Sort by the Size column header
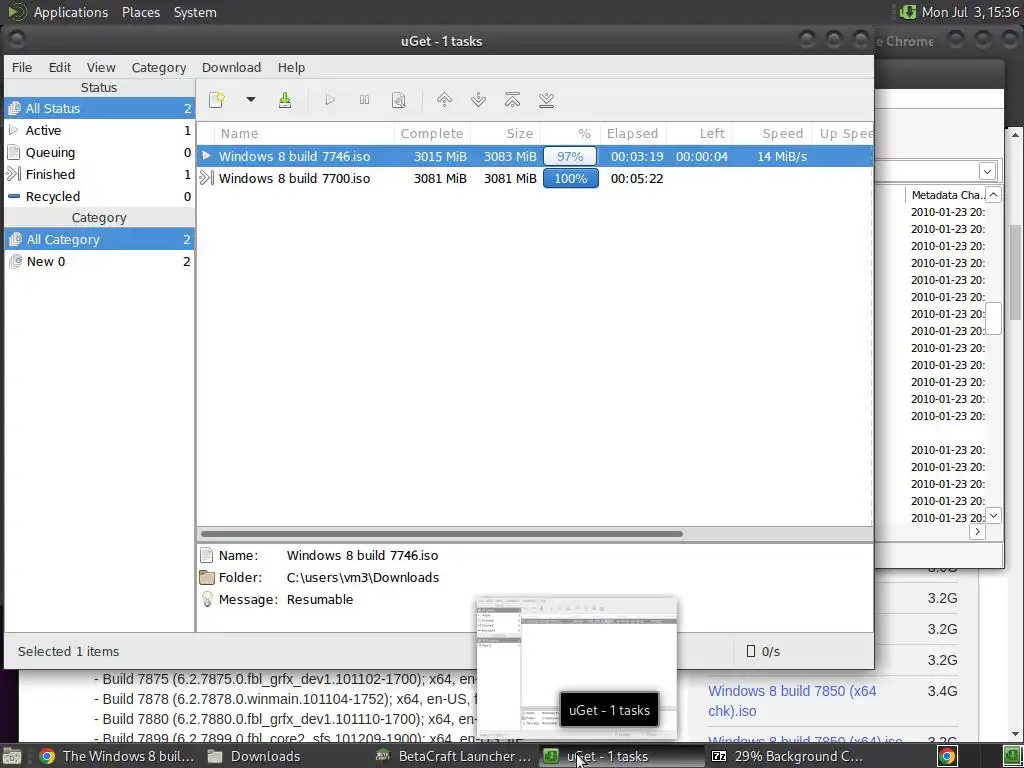This screenshot has height=768, width=1024. coord(505,133)
